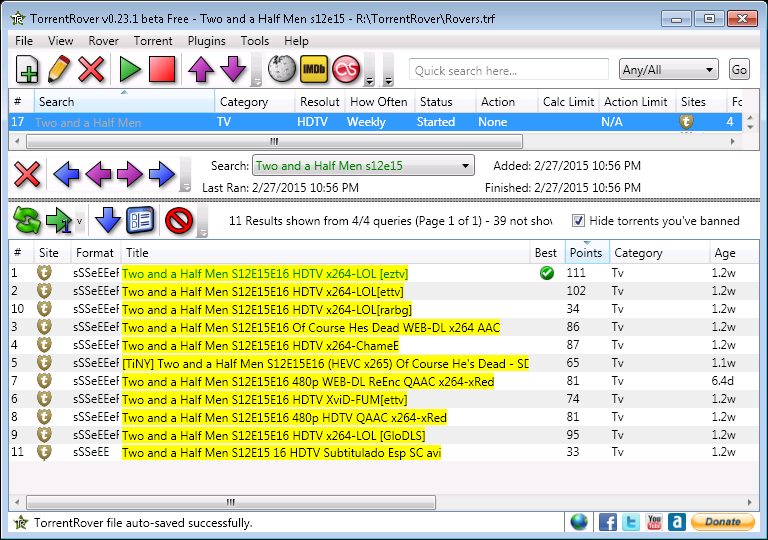This screenshot has height=540, width=768.
Task: Click the Last.fm lookup icon
Action: click(346, 70)
